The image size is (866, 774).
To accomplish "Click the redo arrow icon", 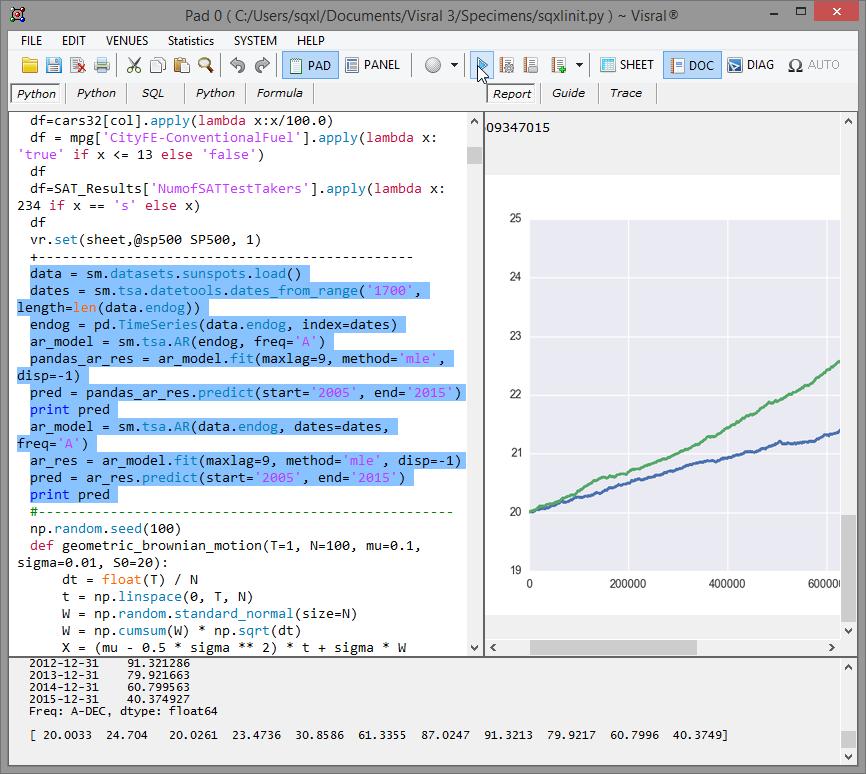I will [262, 65].
